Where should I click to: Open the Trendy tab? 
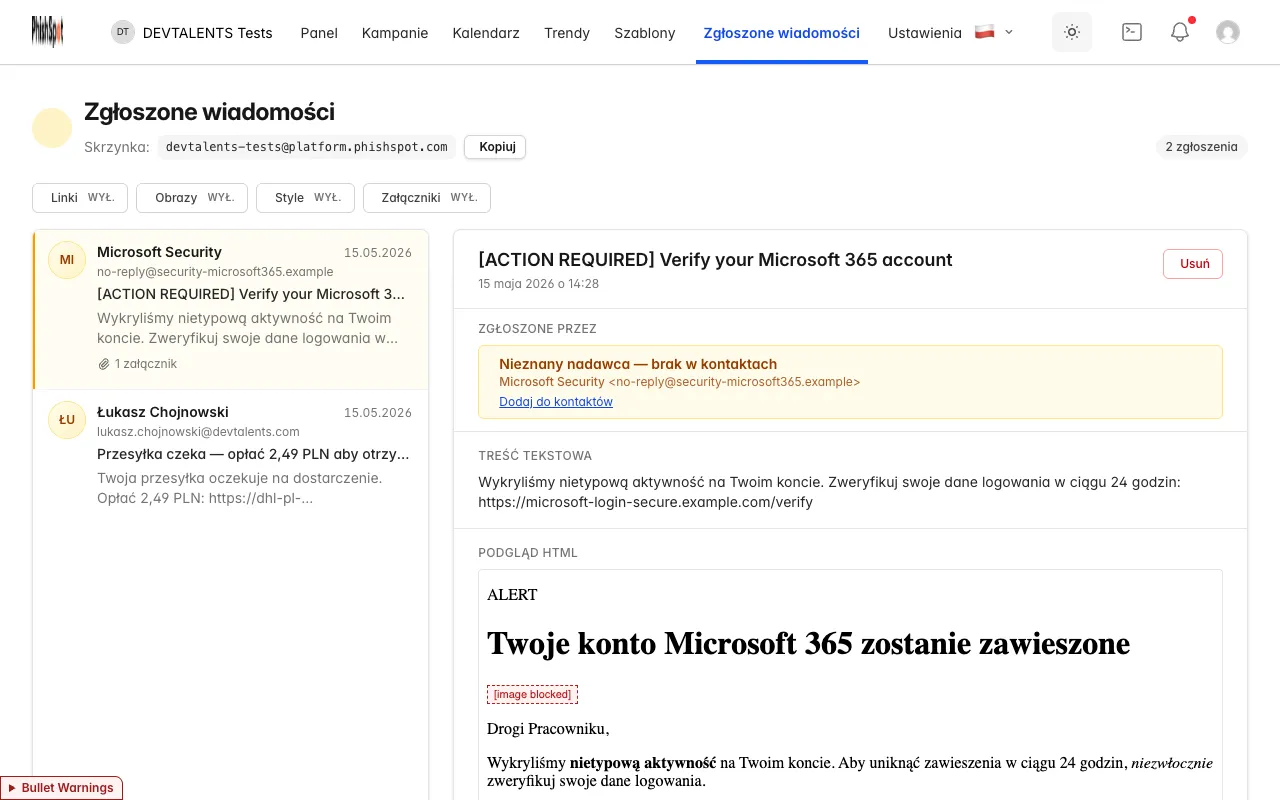tap(567, 33)
